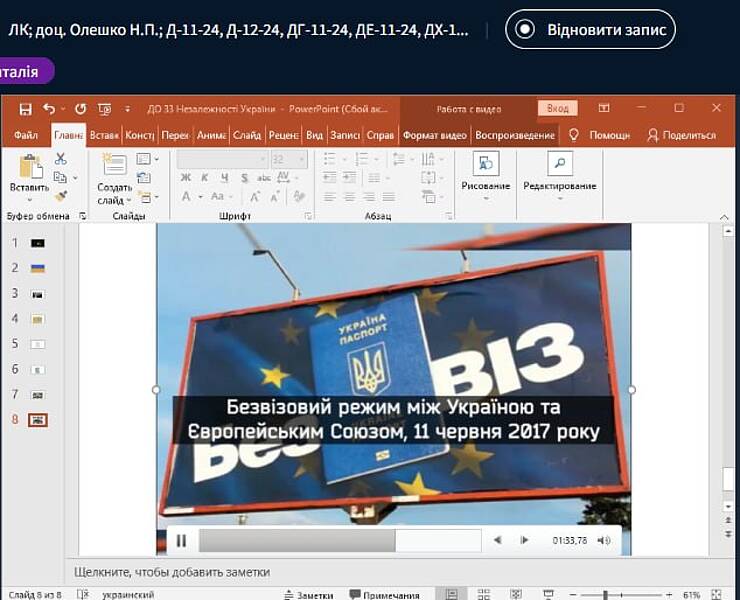Open the Воспроизведение tab
Screen dimensions: 740x600
click(x=515, y=135)
